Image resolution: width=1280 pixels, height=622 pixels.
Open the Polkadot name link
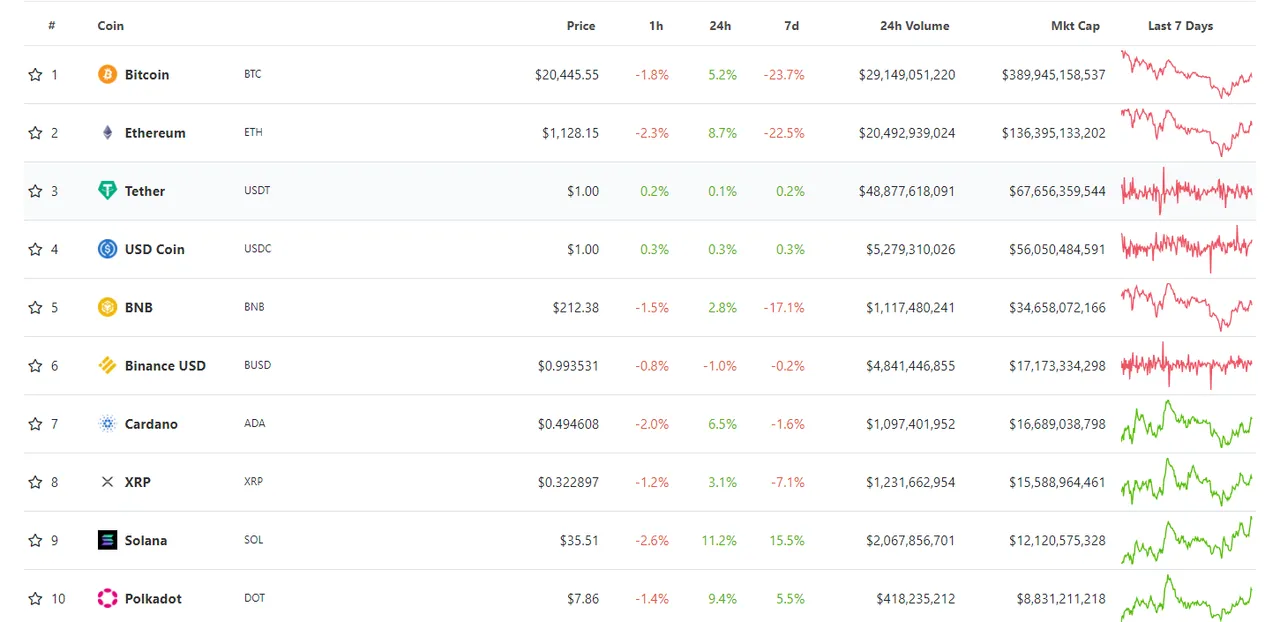point(153,598)
